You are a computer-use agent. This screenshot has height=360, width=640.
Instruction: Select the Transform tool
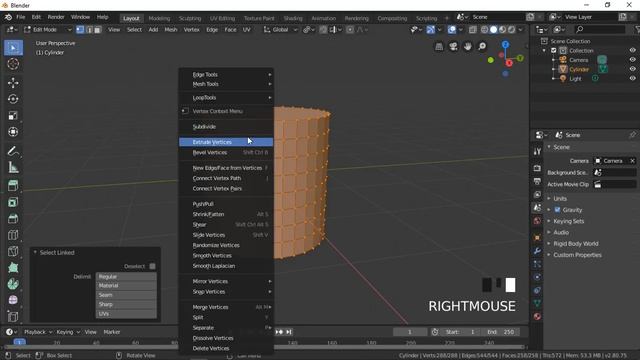[x=13, y=132]
